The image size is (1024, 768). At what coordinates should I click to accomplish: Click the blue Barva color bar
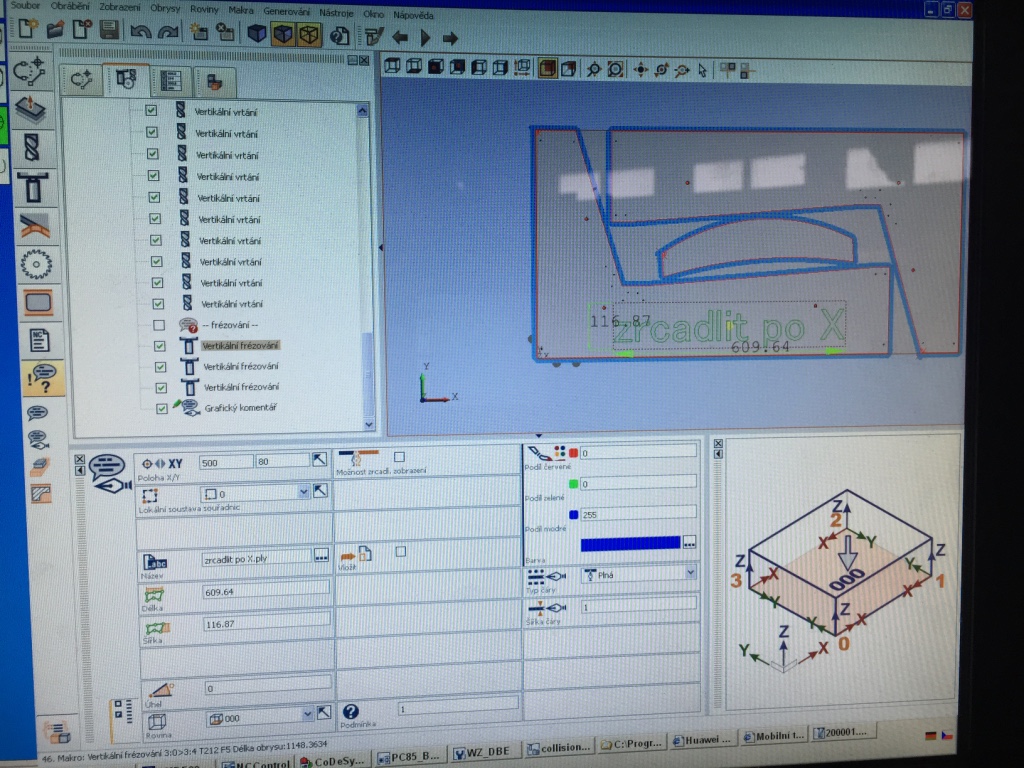(x=630, y=543)
